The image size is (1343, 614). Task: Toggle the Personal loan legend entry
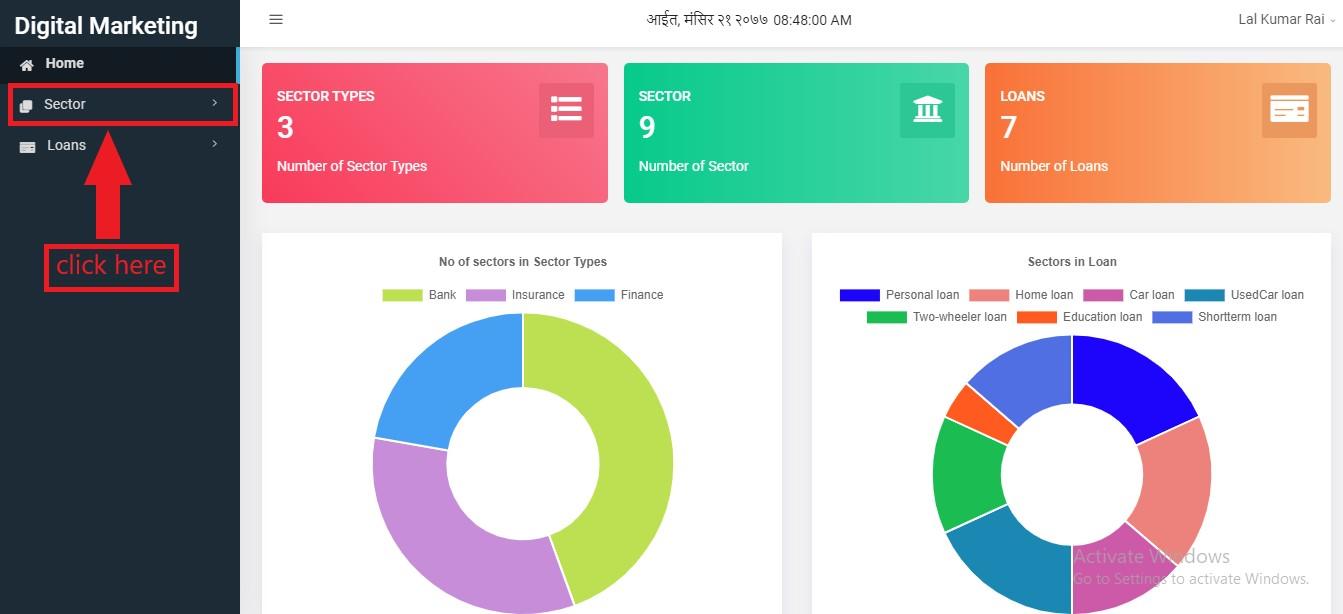point(899,295)
